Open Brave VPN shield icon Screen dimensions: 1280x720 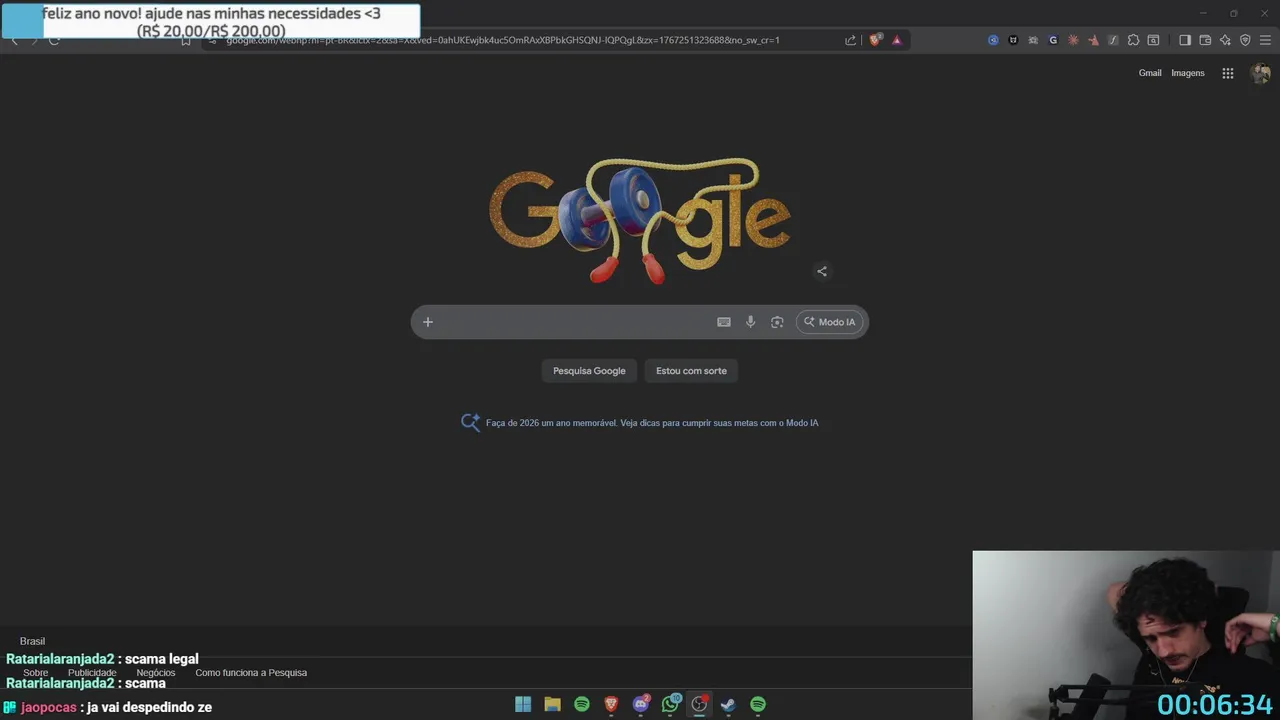coord(1245,40)
